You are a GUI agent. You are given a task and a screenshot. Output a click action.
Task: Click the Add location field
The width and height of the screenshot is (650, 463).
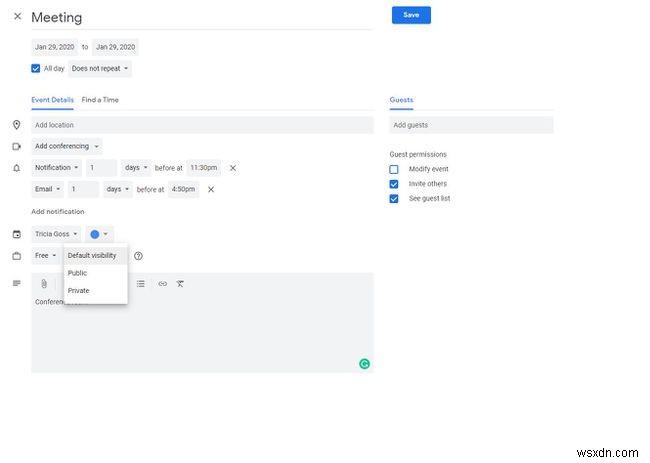(202, 125)
